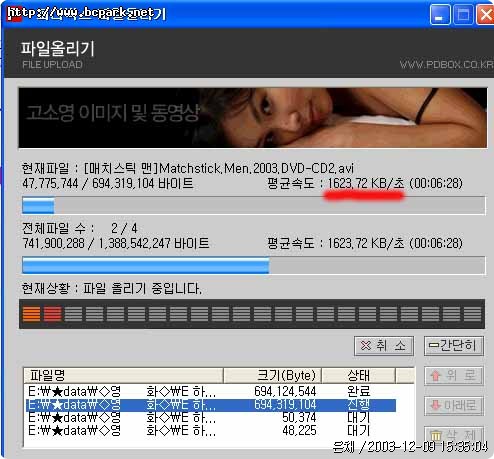Select the row with size 50,374

(211, 418)
